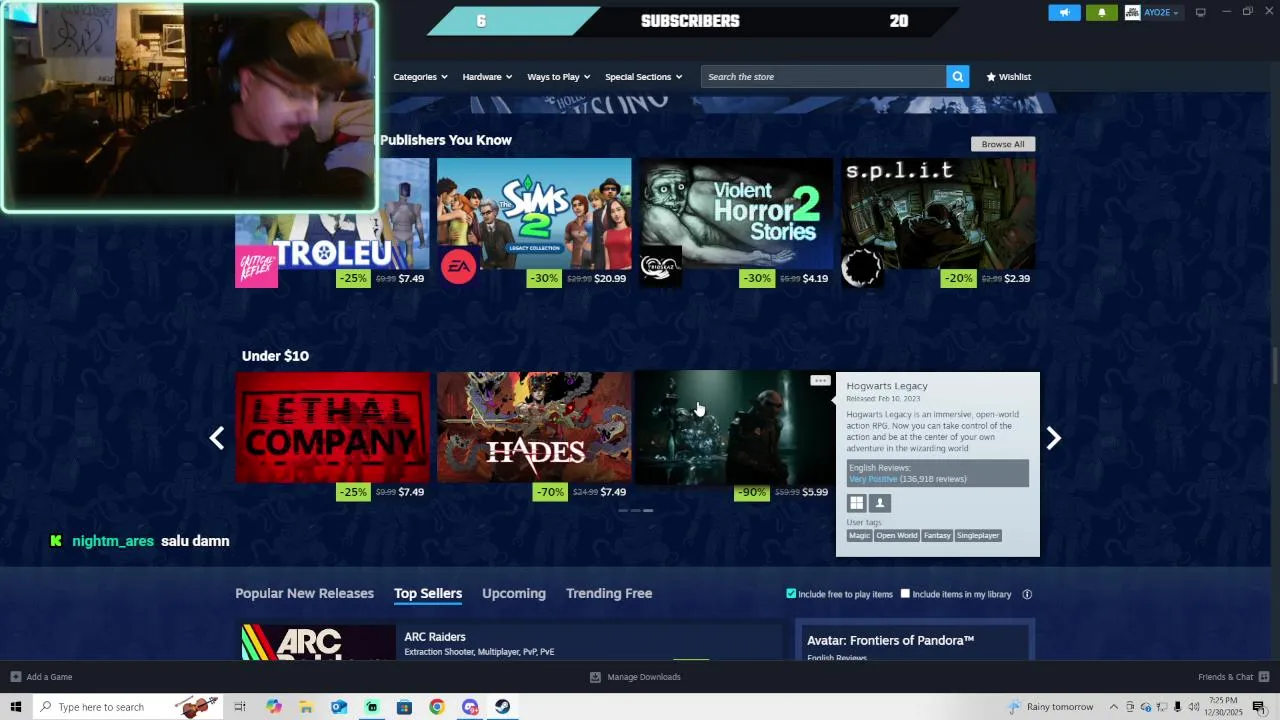Viewport: 1280px width, 720px height.
Task: Click the volume icon in system tray
Action: coord(1193,707)
